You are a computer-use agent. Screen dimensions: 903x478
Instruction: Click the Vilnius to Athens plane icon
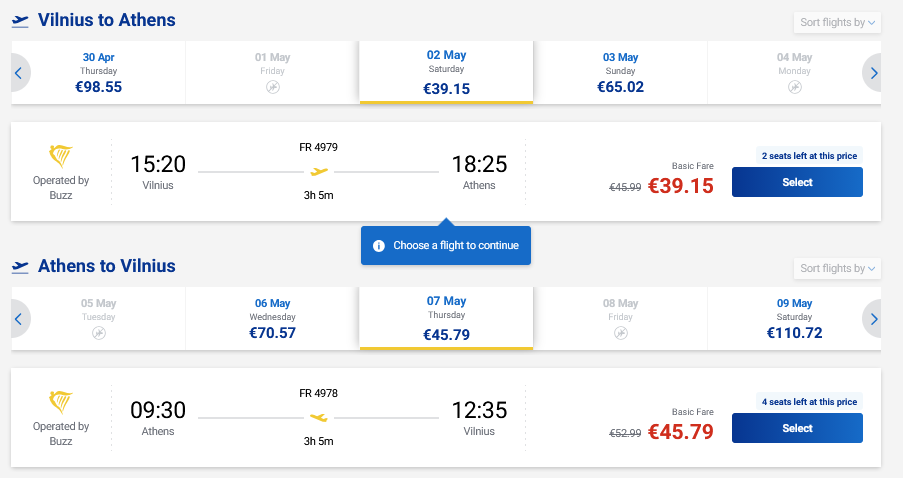pyautogui.click(x=20, y=21)
